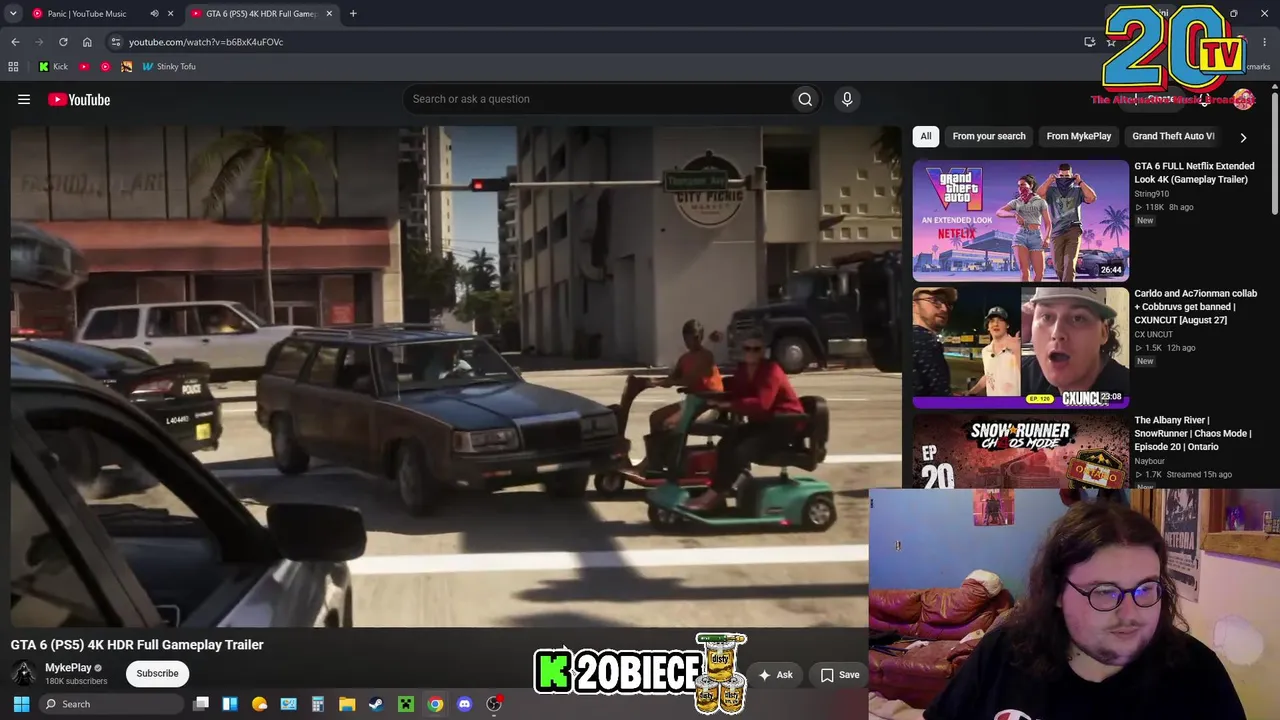Image resolution: width=1280 pixels, height=720 pixels.
Task: View site information icon in address bar
Action: [x=116, y=42]
